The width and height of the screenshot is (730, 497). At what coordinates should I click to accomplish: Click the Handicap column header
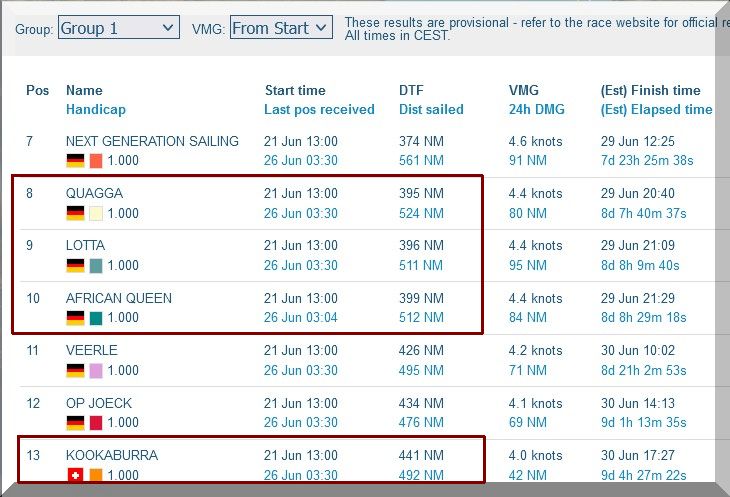95,109
